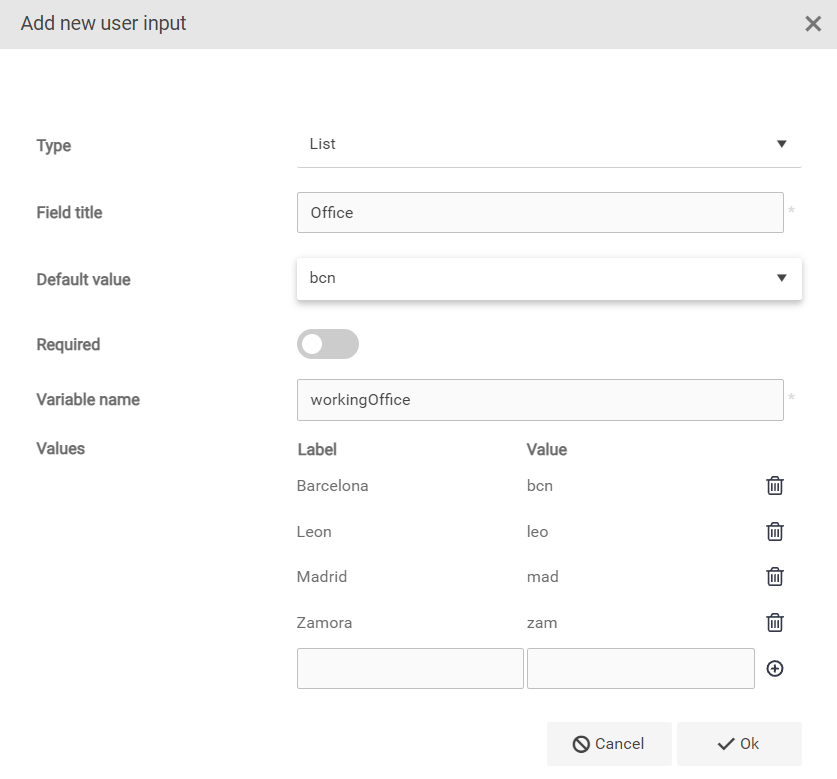The height and width of the screenshot is (779, 837).
Task: Remove the Madrid entry using trash icon
Action: [774, 577]
